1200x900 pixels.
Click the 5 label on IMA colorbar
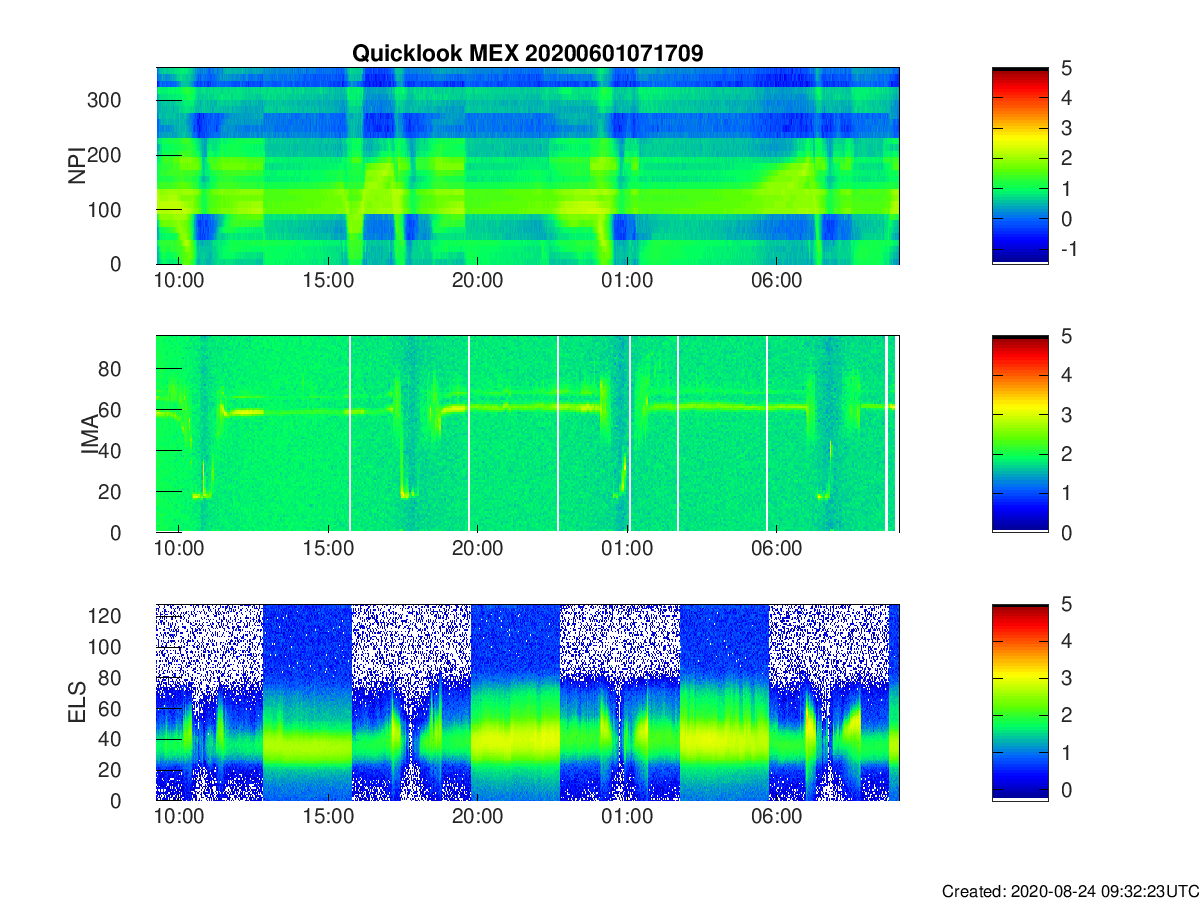pos(1066,336)
